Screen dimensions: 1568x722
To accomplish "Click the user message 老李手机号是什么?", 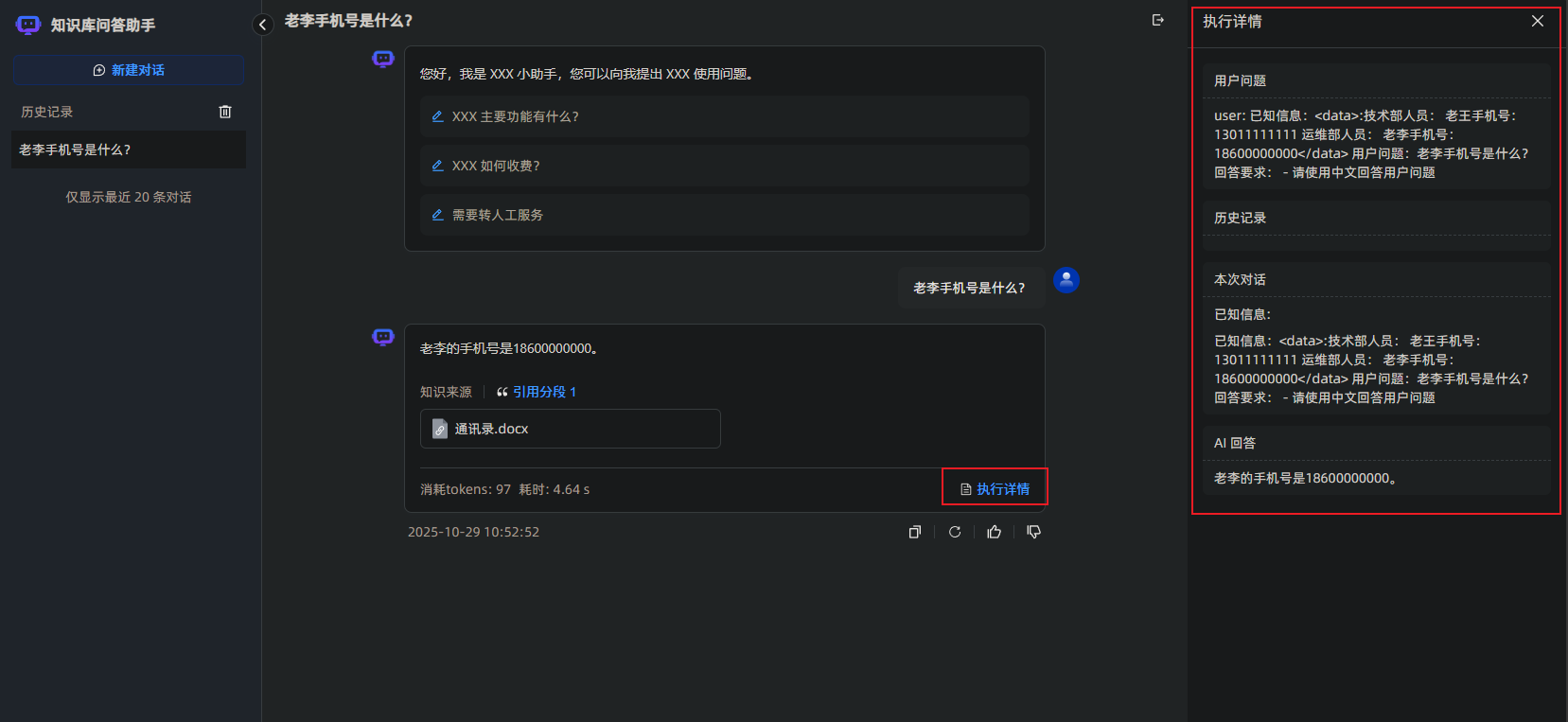I will click(970, 288).
